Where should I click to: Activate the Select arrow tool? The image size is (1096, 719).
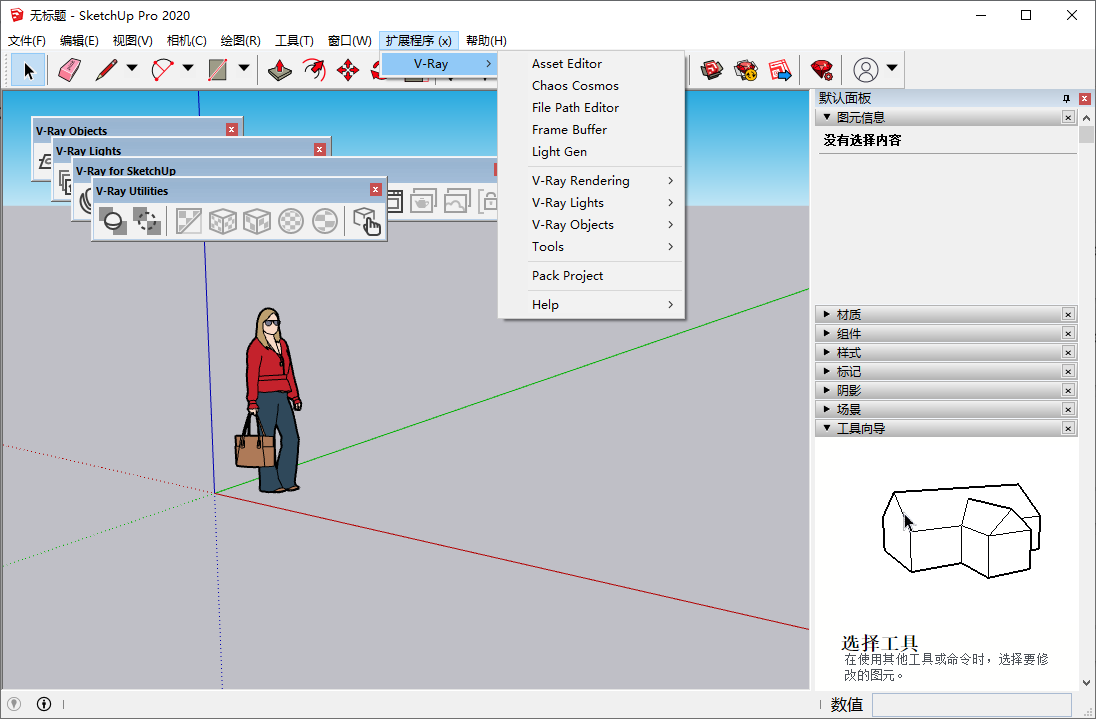(x=28, y=70)
